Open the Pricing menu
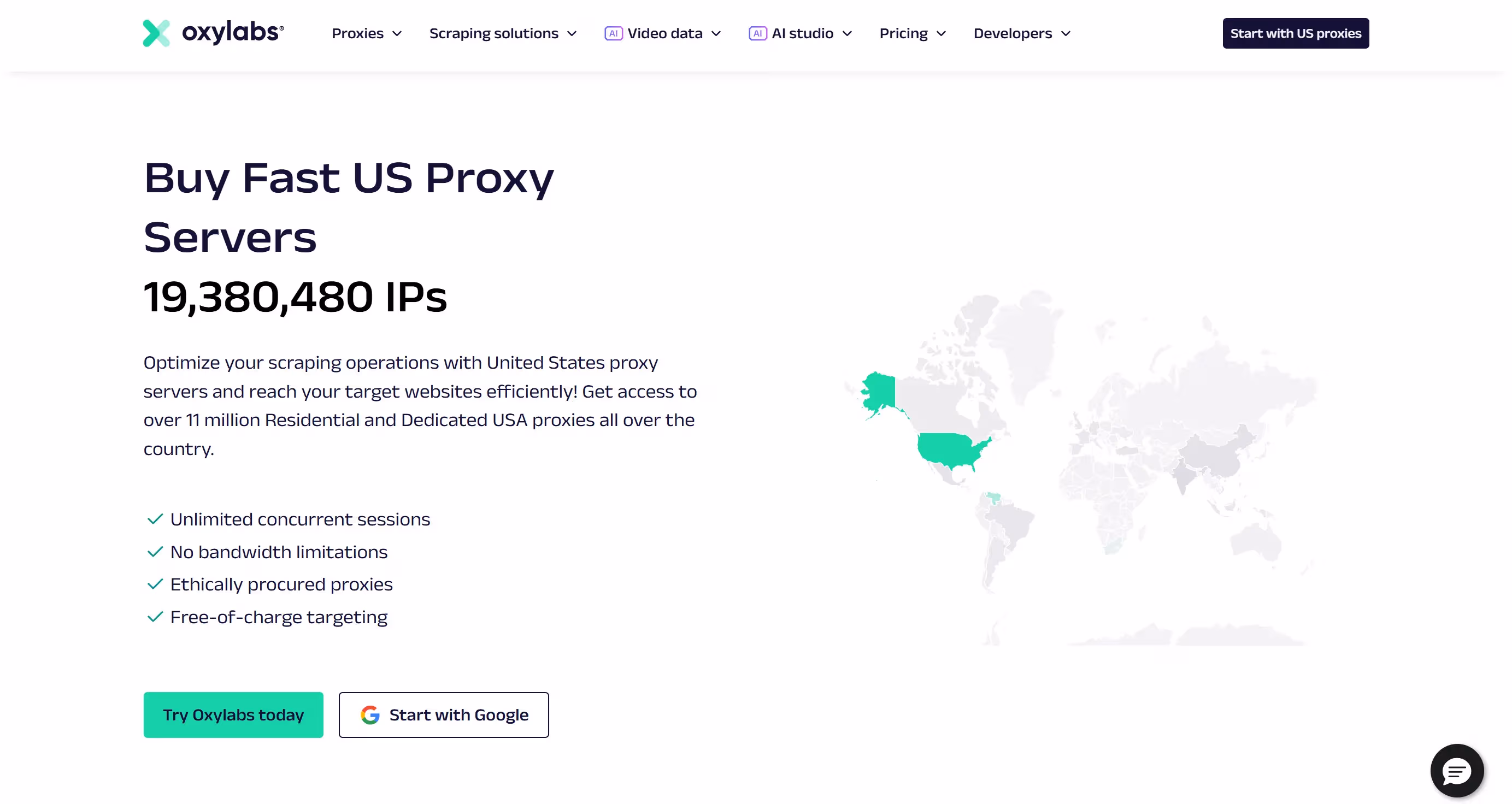The image size is (1512, 804). pos(911,33)
